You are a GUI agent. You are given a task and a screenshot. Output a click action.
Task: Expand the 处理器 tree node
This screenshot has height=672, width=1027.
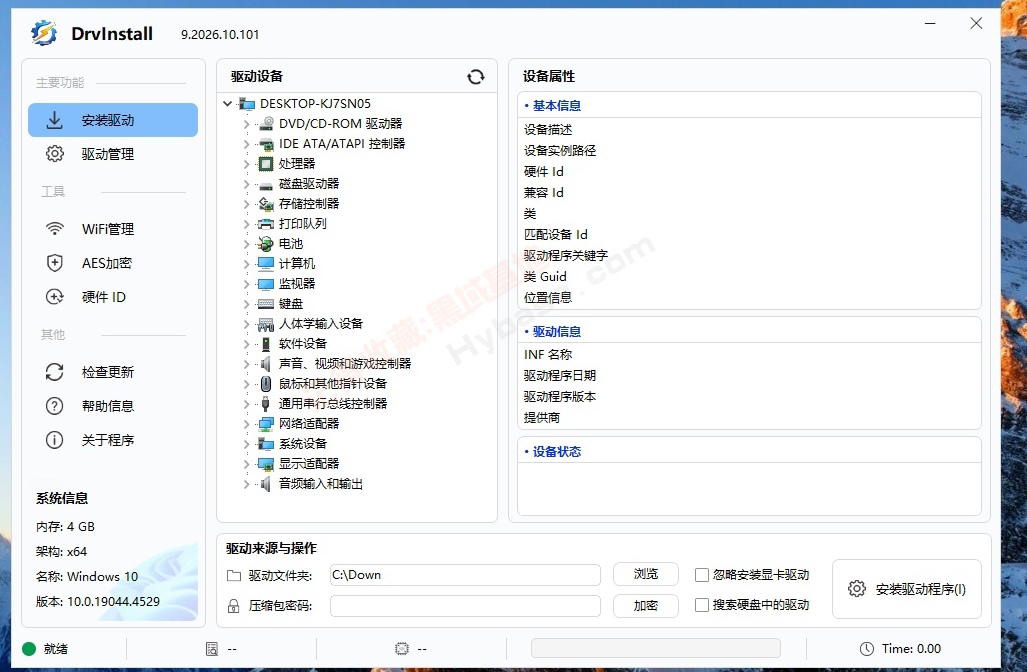tap(247, 164)
